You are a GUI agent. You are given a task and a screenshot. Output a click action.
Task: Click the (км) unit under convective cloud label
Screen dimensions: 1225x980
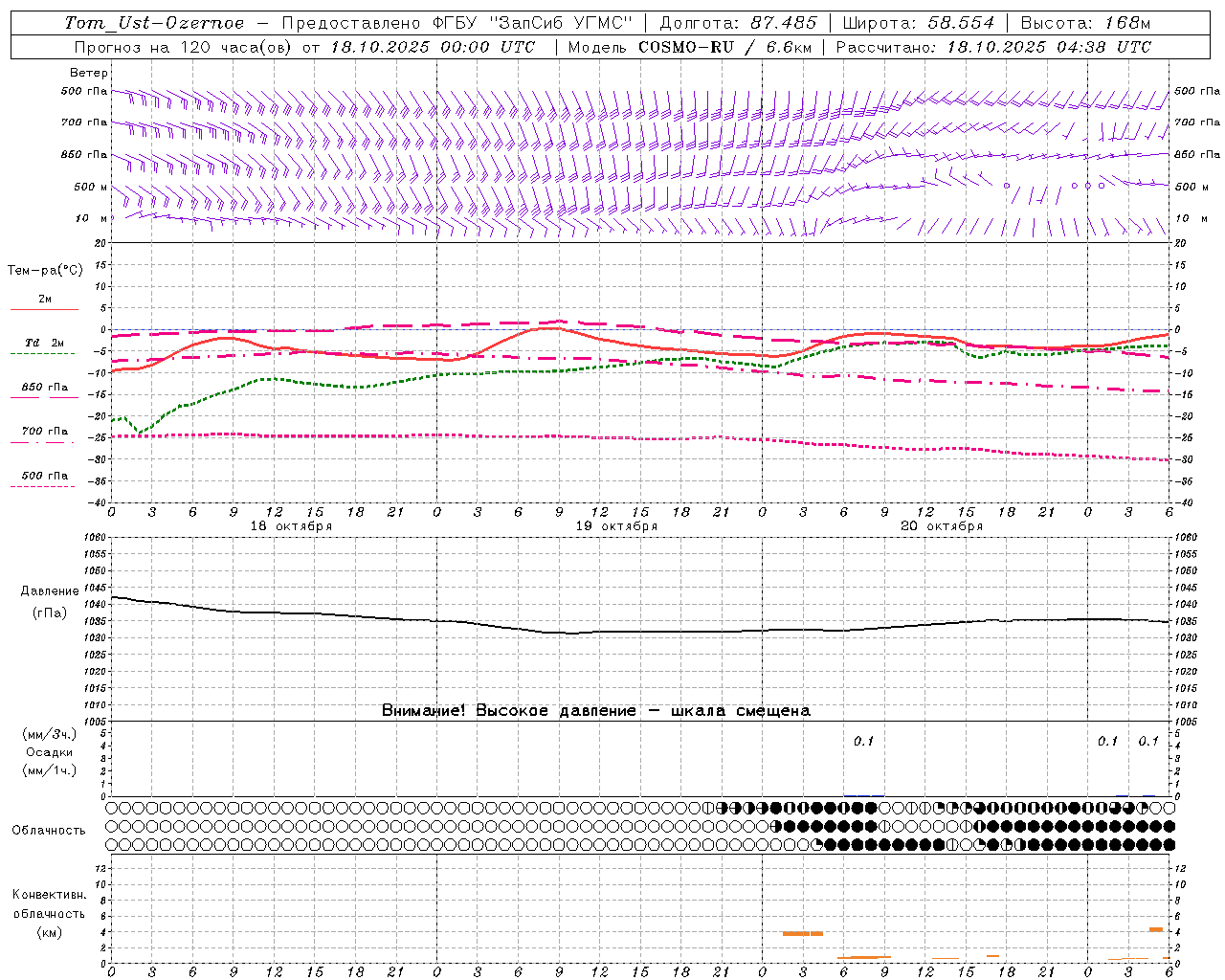click(49, 932)
